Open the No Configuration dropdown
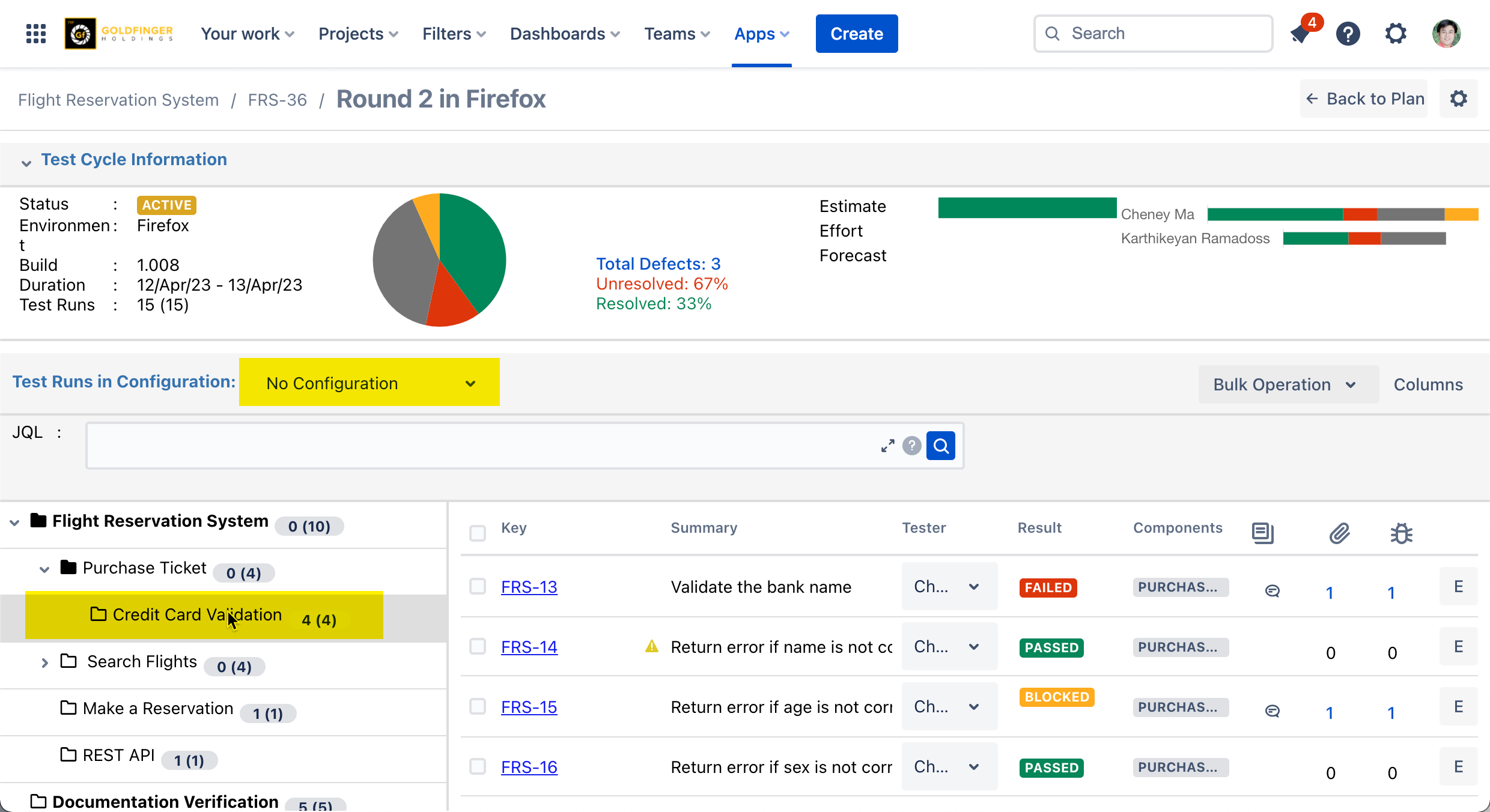This screenshot has height=812, width=1490. click(x=369, y=383)
